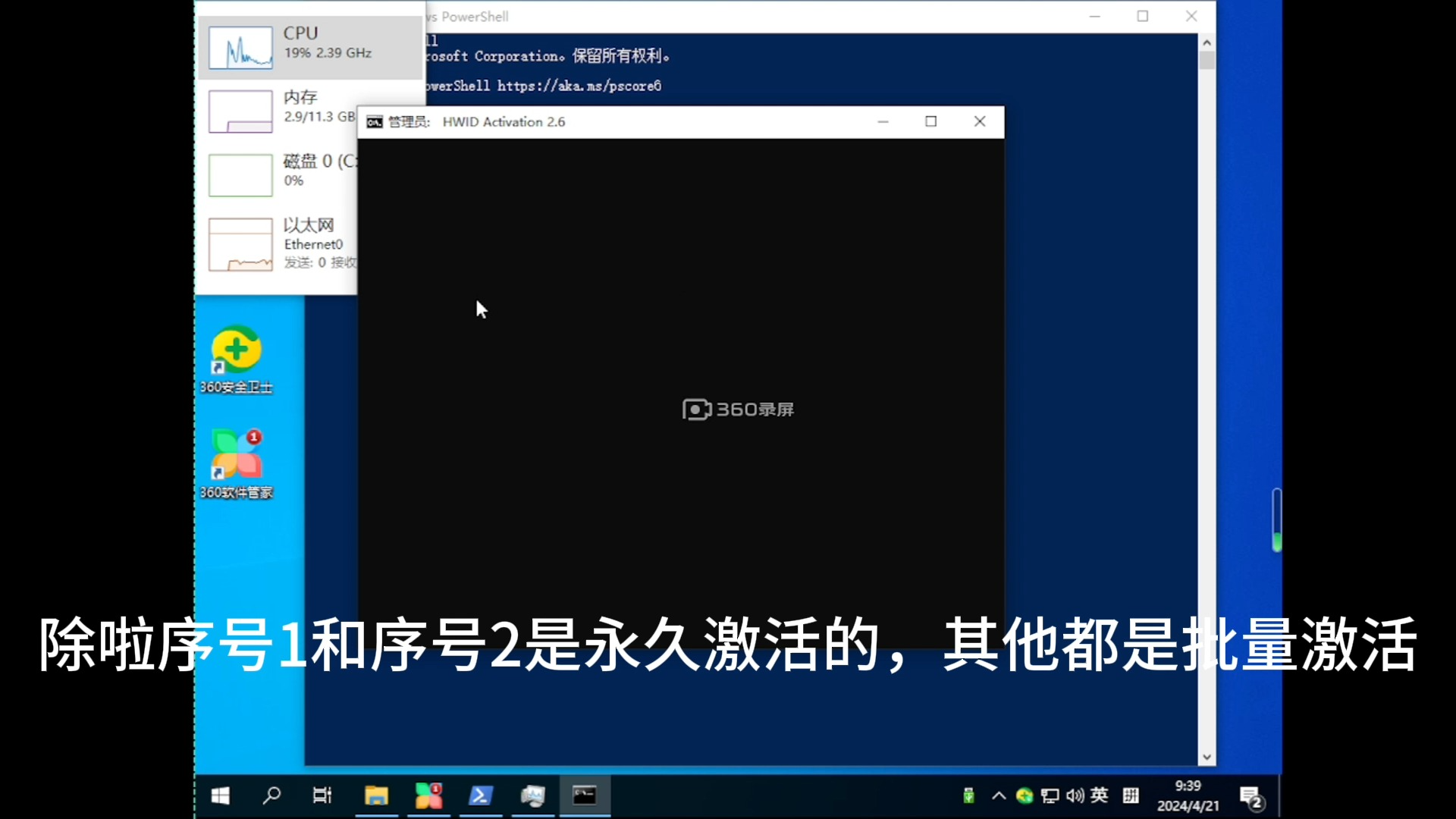Safely remove USB device from system tray
This screenshot has width=1456, height=819.
968,795
